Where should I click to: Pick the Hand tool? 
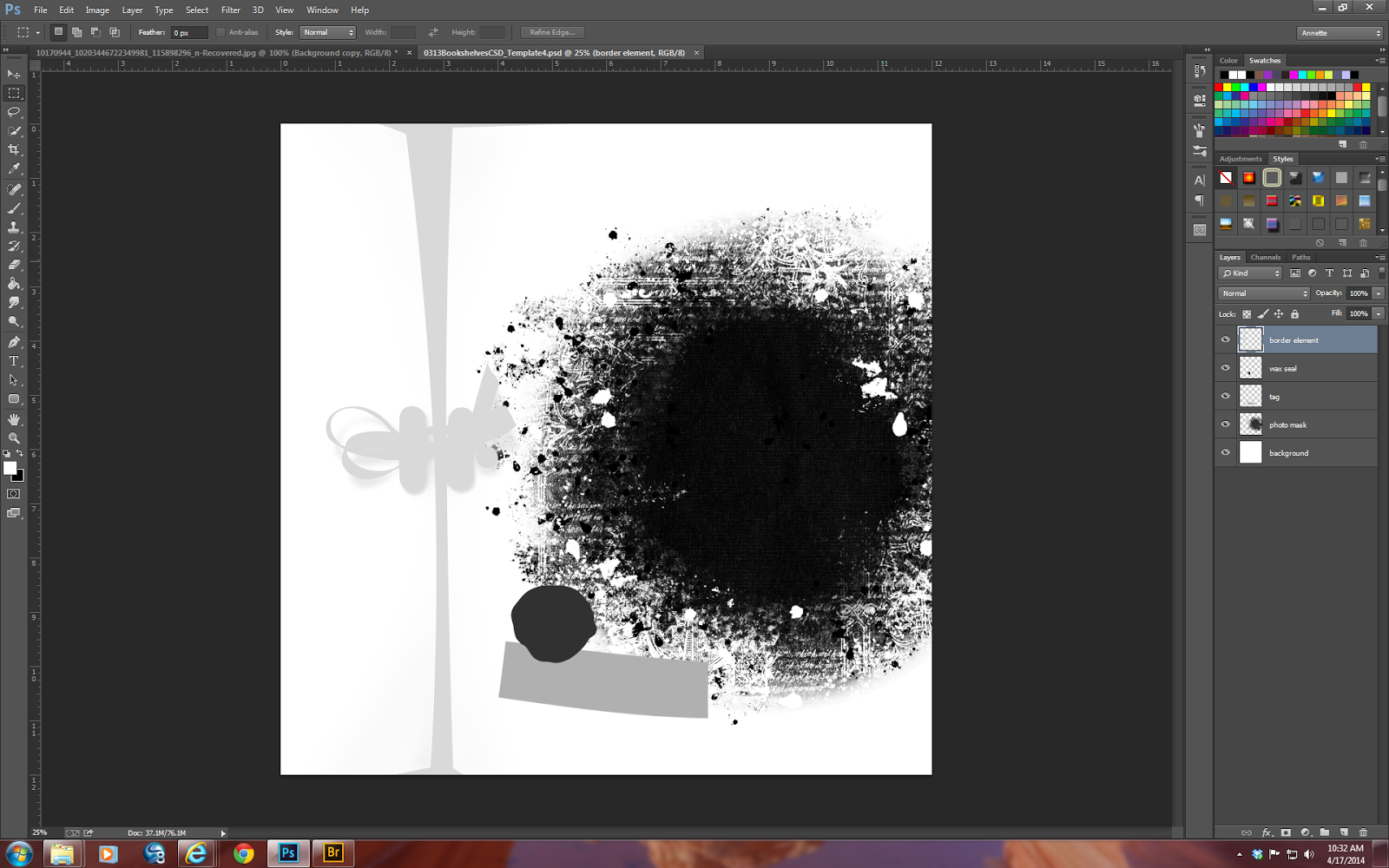[x=14, y=418]
